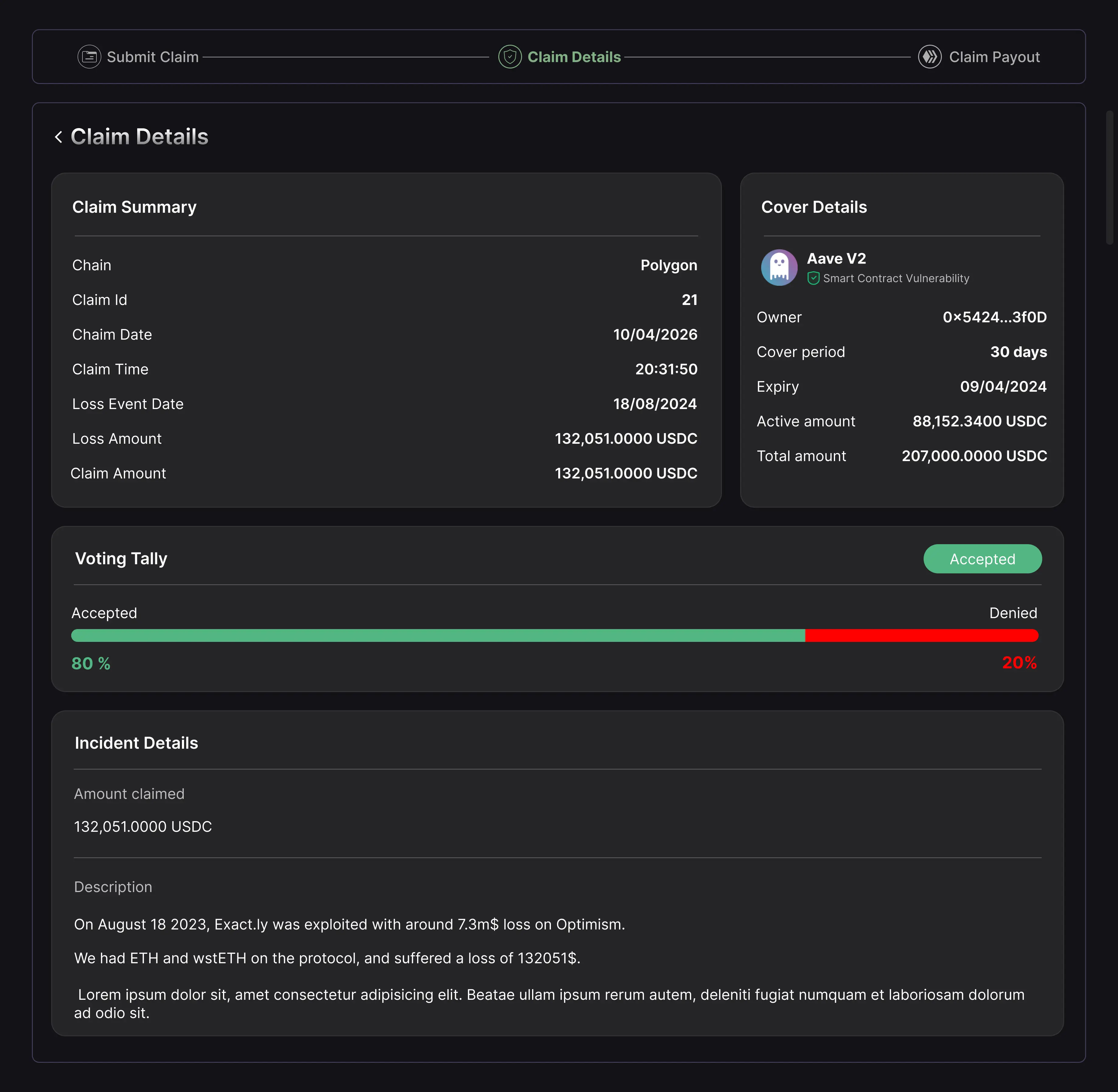
Task: Click the owner address 0x5424...3f0D
Action: [994, 317]
